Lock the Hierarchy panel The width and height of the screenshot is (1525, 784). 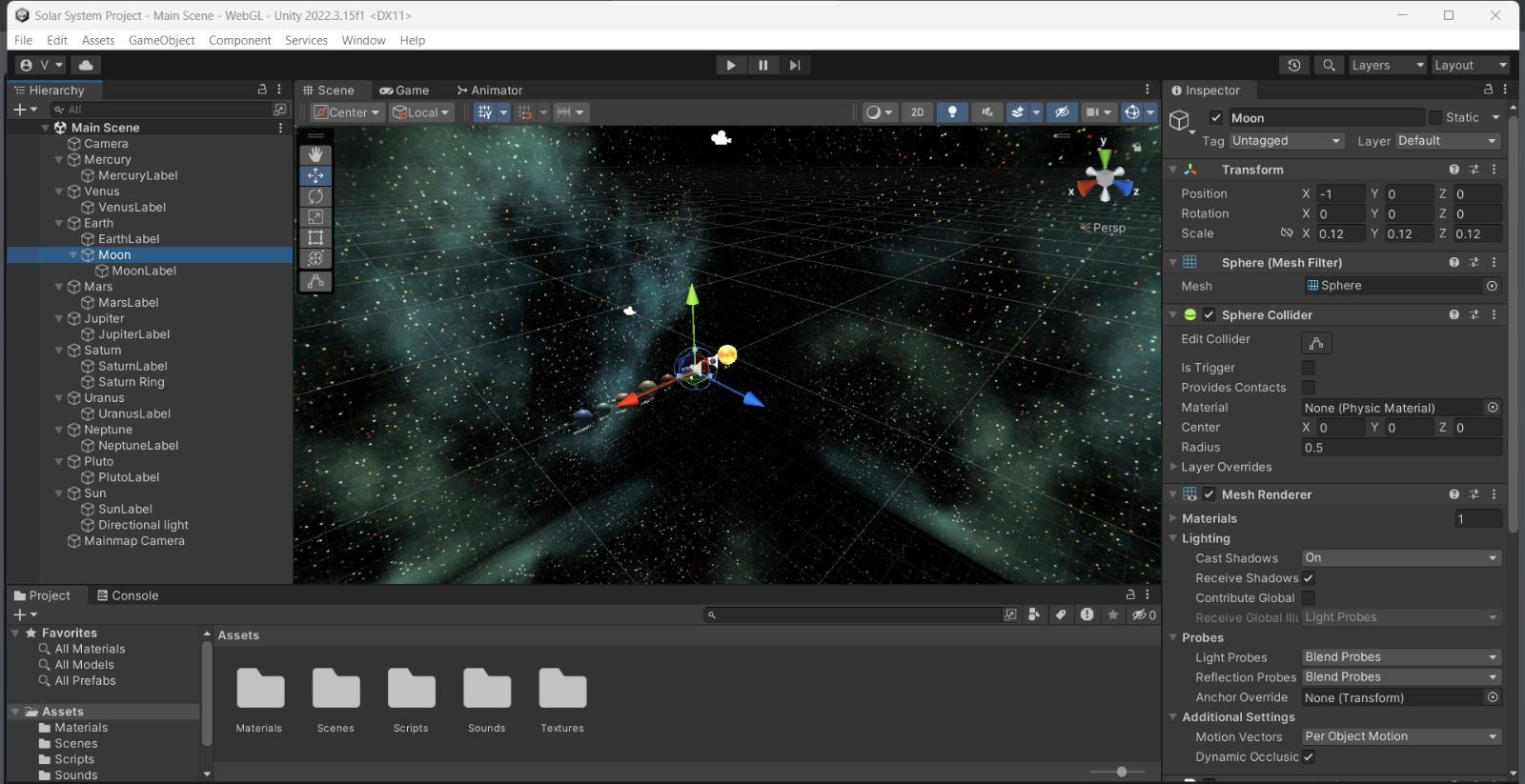[x=262, y=90]
